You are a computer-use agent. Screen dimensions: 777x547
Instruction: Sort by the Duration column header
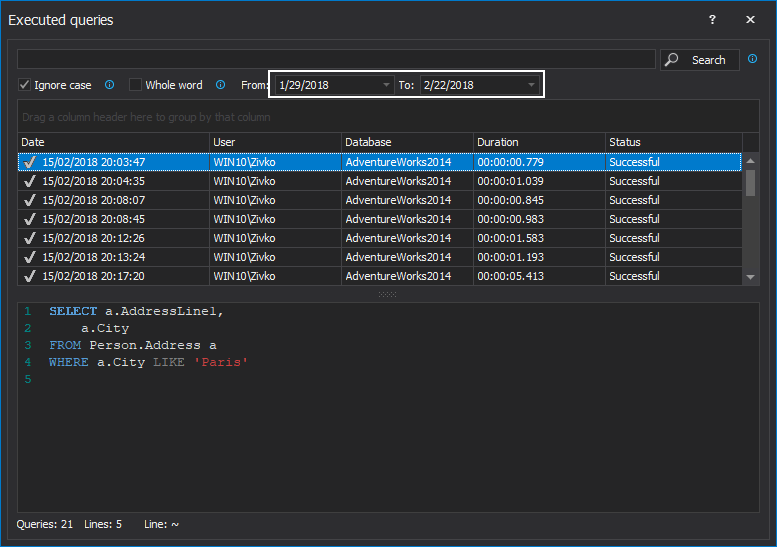point(538,142)
